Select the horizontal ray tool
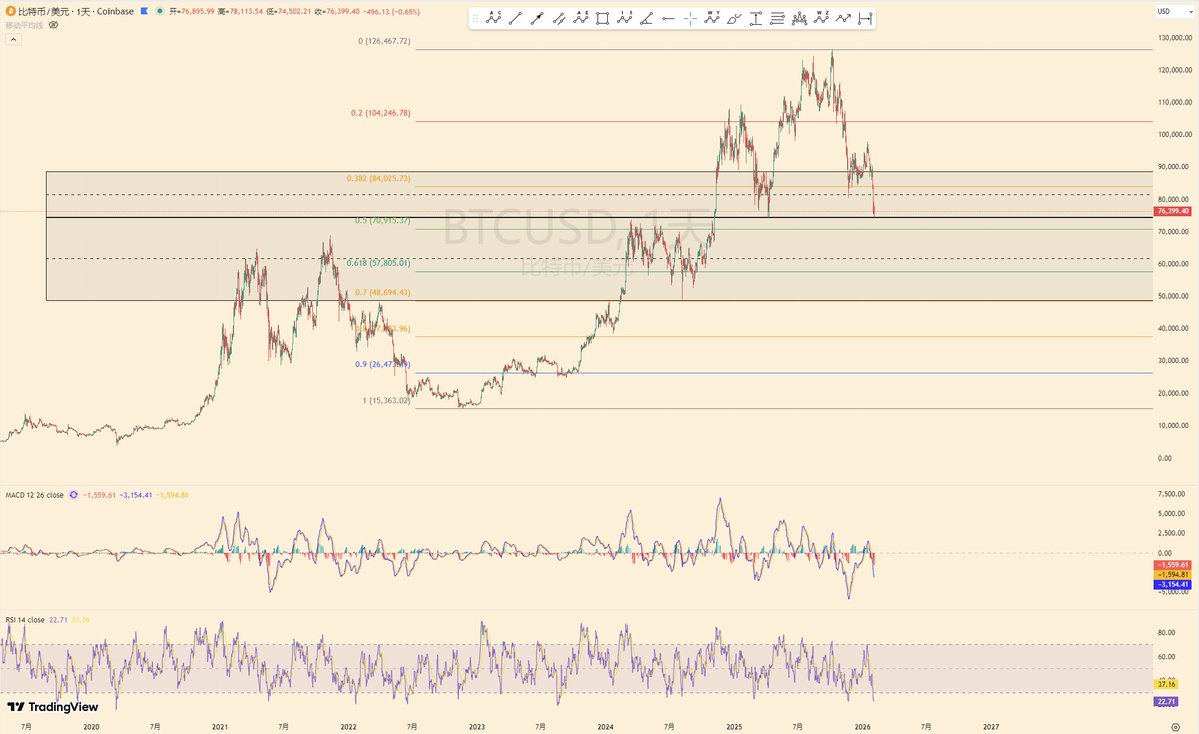Viewport: 1199px width, 734px height. tap(668, 18)
